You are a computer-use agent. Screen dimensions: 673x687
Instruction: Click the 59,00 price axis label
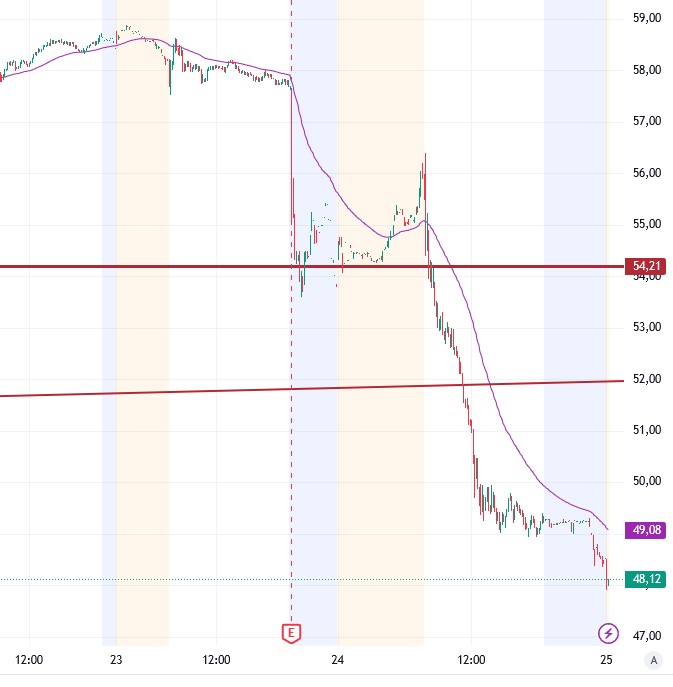649,18
